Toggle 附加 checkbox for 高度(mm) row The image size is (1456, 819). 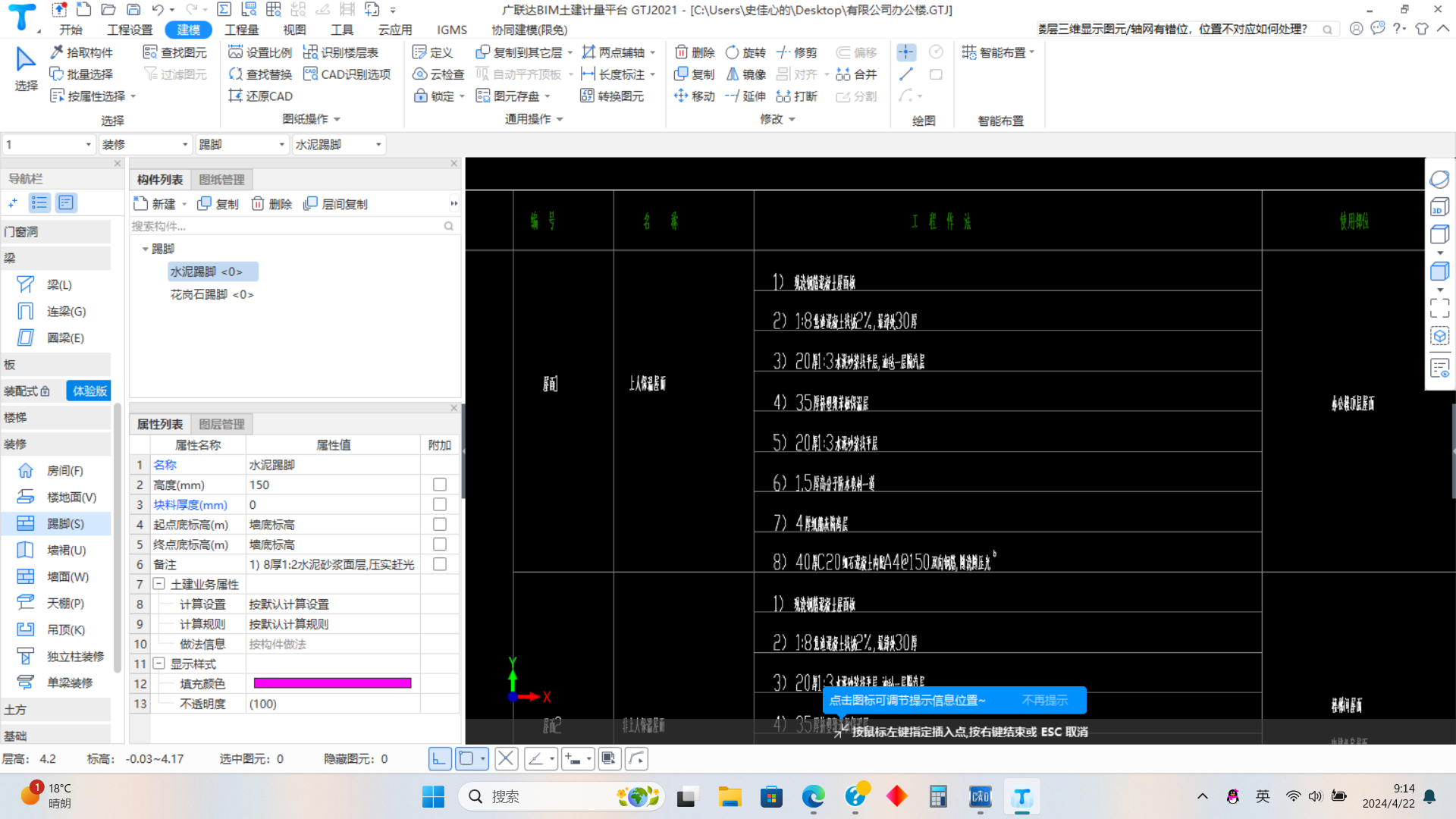[440, 485]
